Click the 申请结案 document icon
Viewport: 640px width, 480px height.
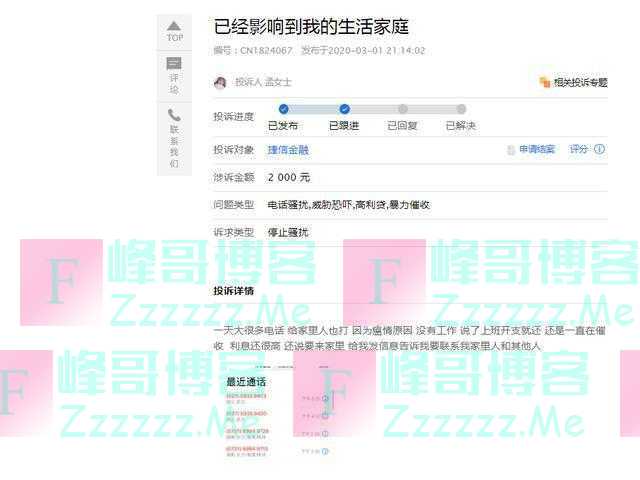coord(510,150)
